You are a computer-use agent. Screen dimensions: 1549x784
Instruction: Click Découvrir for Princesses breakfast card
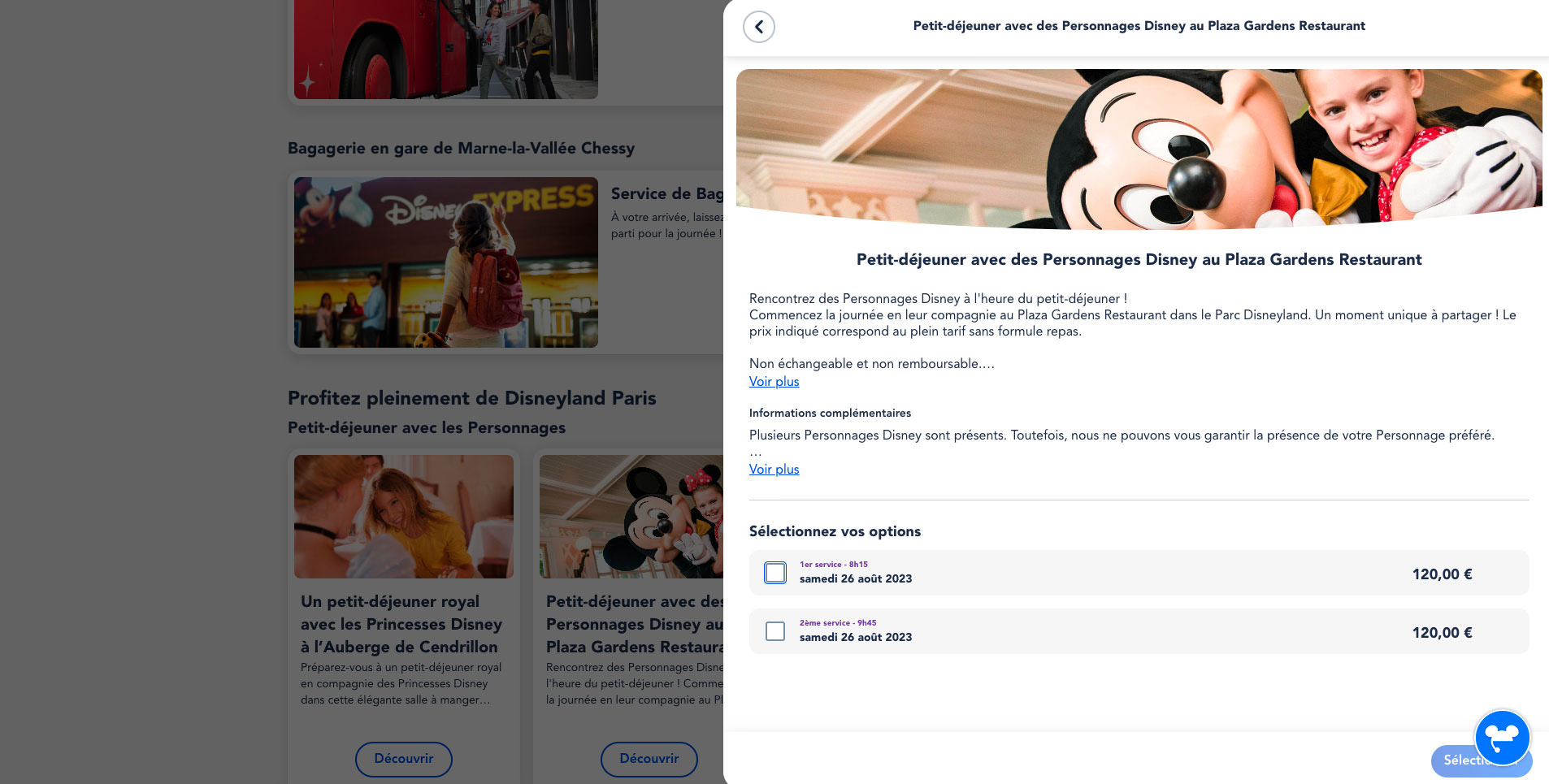click(x=403, y=759)
